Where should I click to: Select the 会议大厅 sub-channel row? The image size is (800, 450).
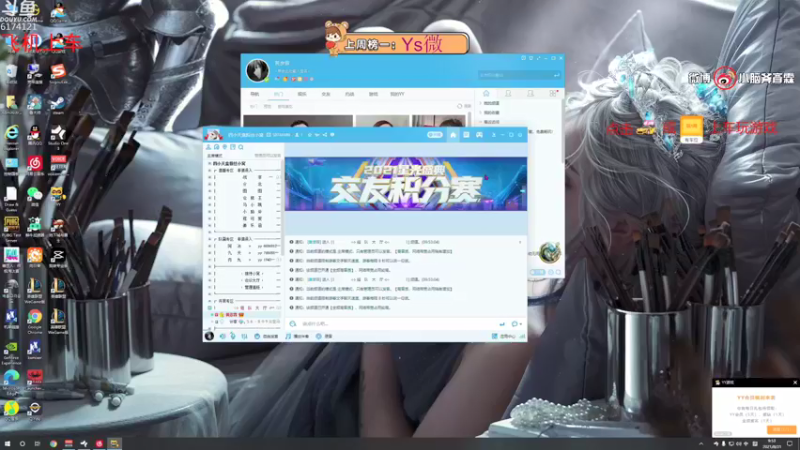tap(246, 280)
